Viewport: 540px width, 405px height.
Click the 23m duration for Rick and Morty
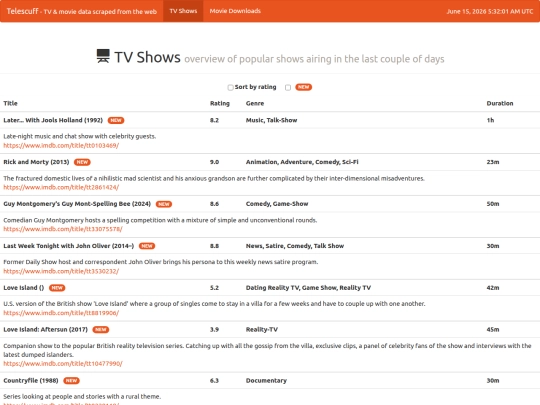(x=493, y=162)
